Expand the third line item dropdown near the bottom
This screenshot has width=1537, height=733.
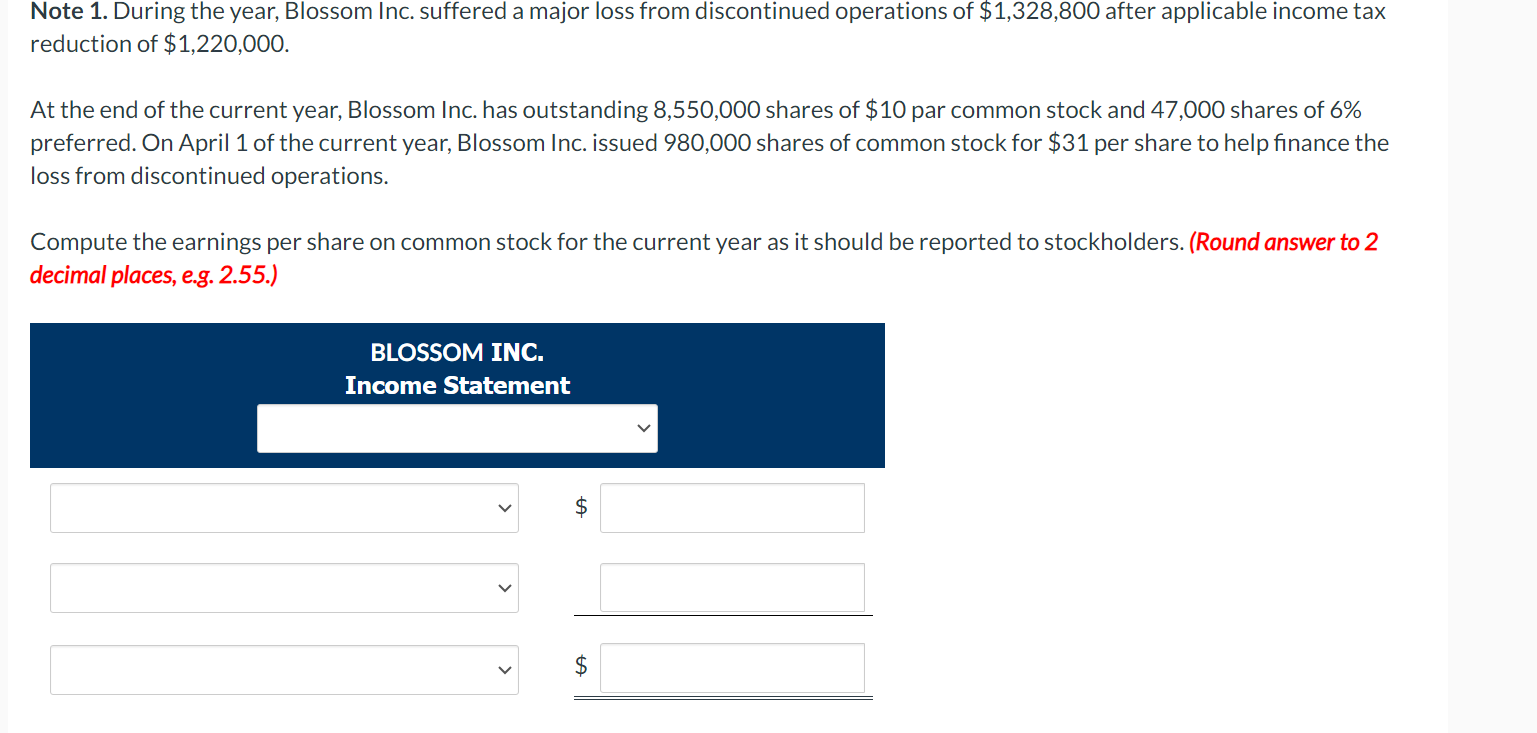click(284, 669)
